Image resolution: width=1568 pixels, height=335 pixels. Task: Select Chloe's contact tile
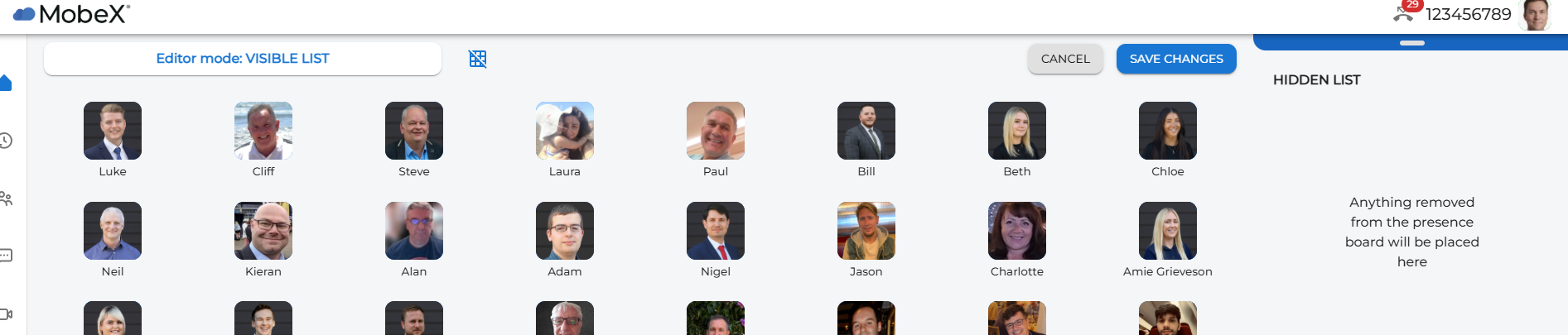1168,140
